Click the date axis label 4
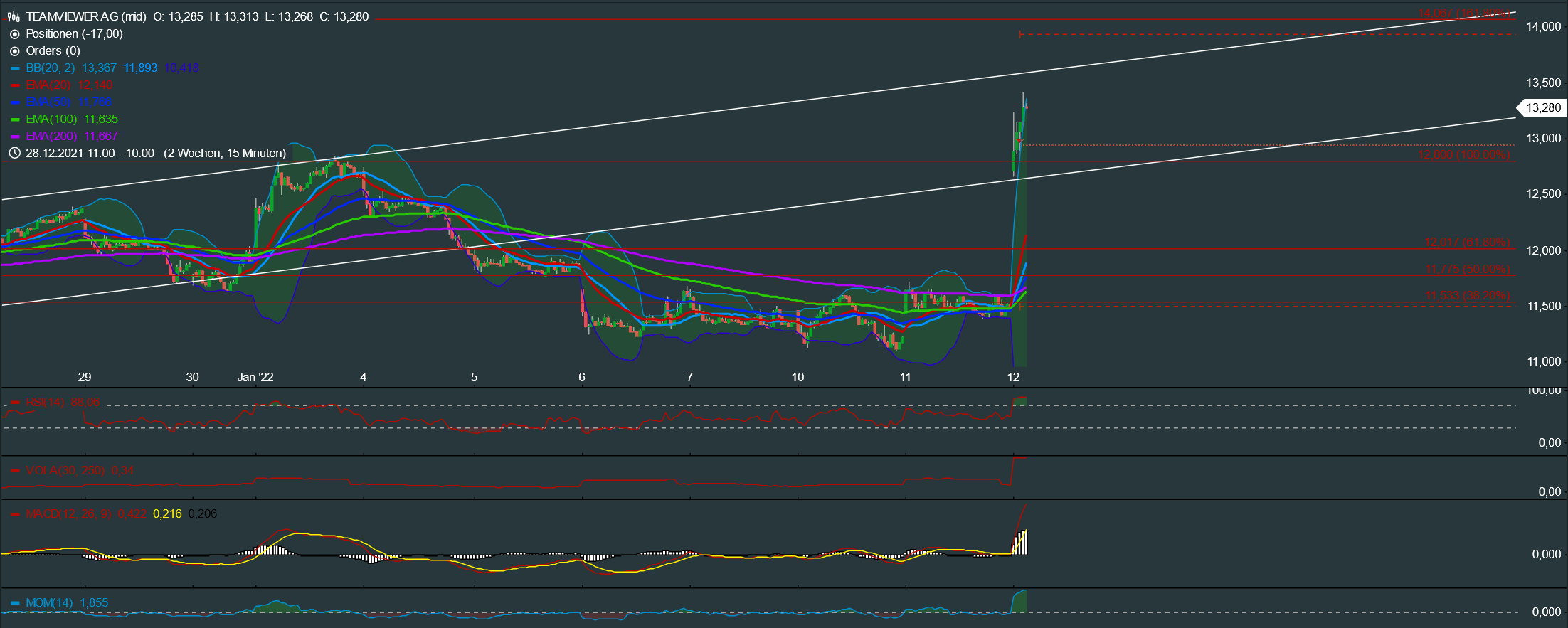 pyautogui.click(x=363, y=378)
